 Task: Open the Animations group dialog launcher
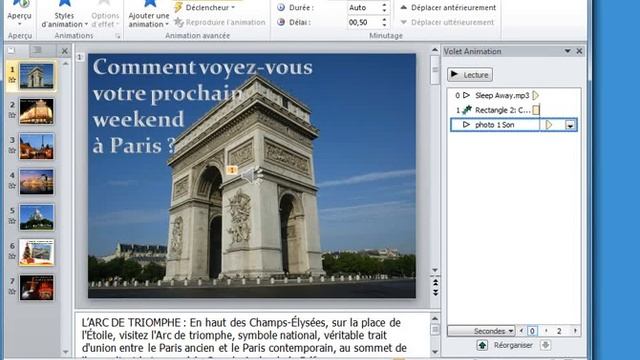click(118, 36)
